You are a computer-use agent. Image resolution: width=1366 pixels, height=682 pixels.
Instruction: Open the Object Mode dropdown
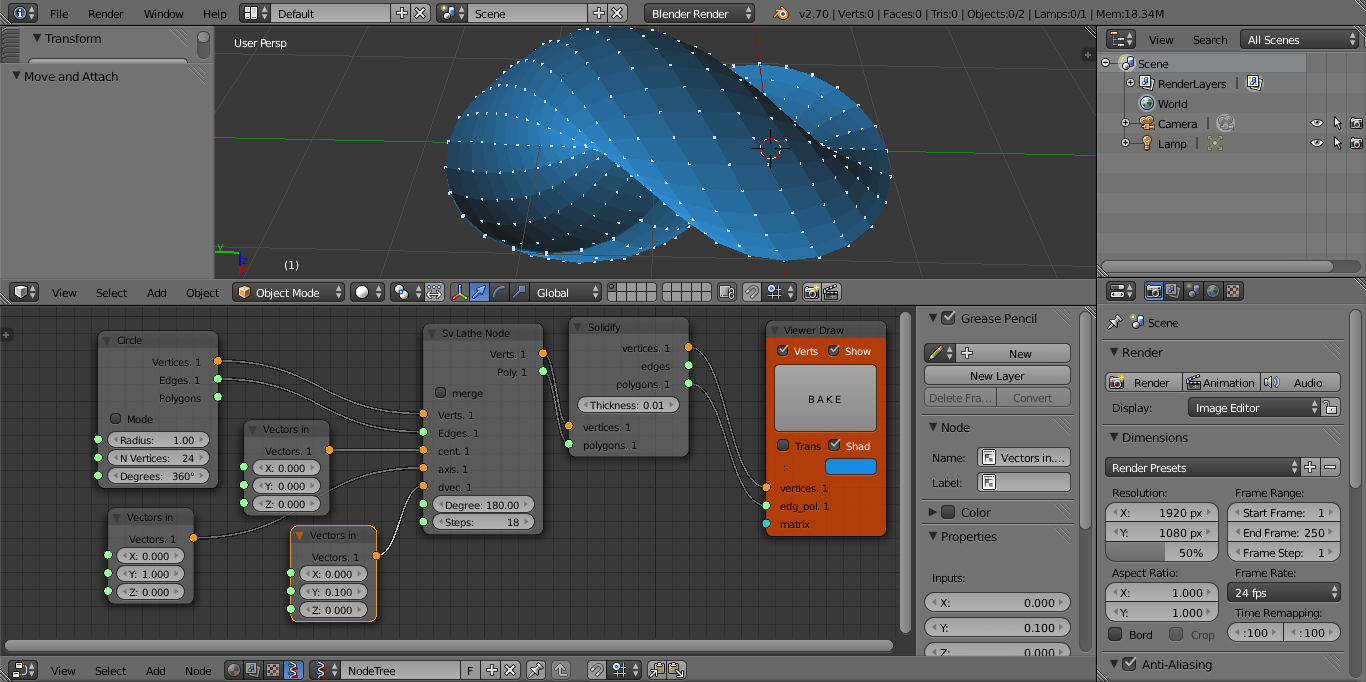[x=288, y=292]
